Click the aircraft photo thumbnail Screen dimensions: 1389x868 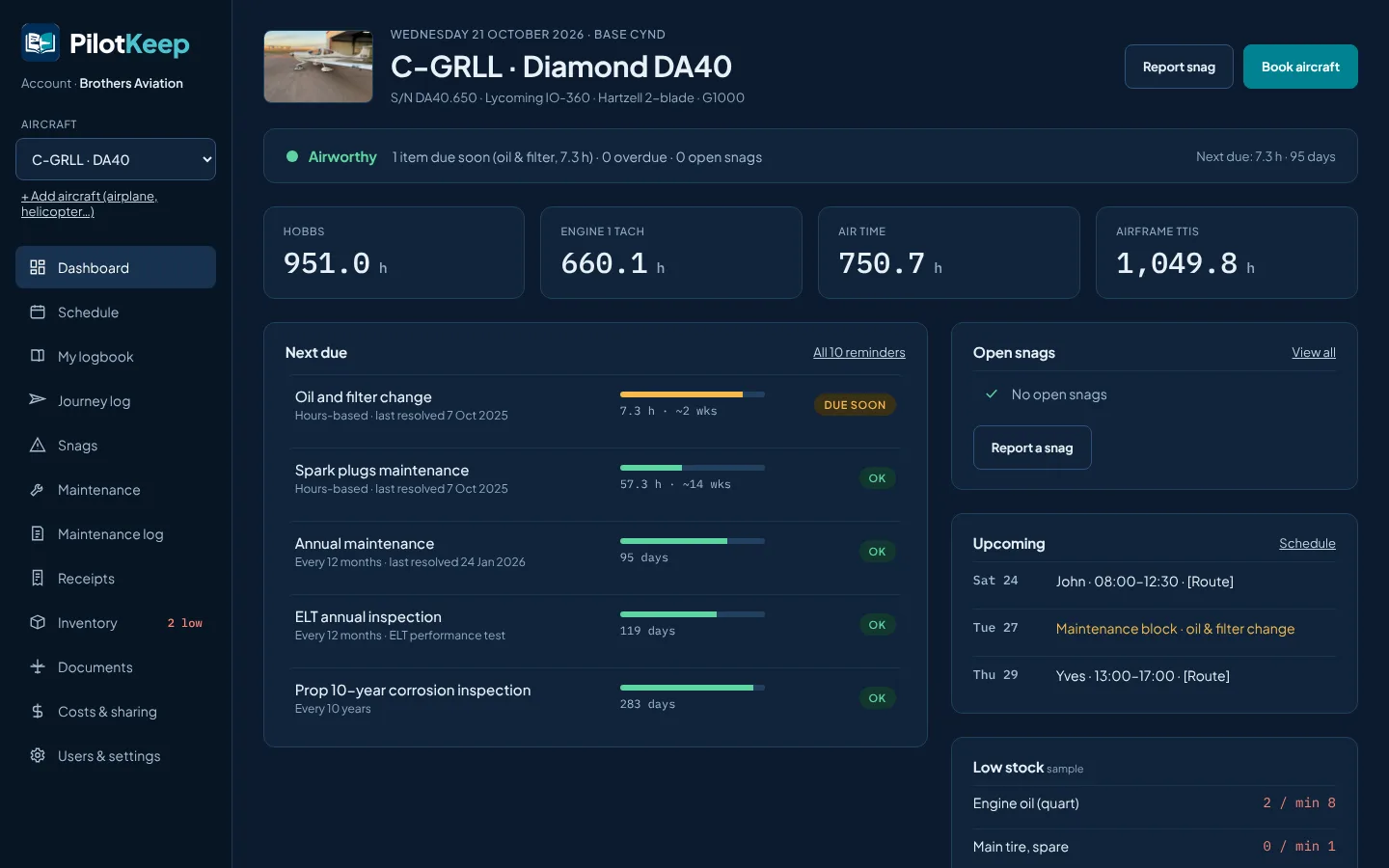click(x=318, y=67)
